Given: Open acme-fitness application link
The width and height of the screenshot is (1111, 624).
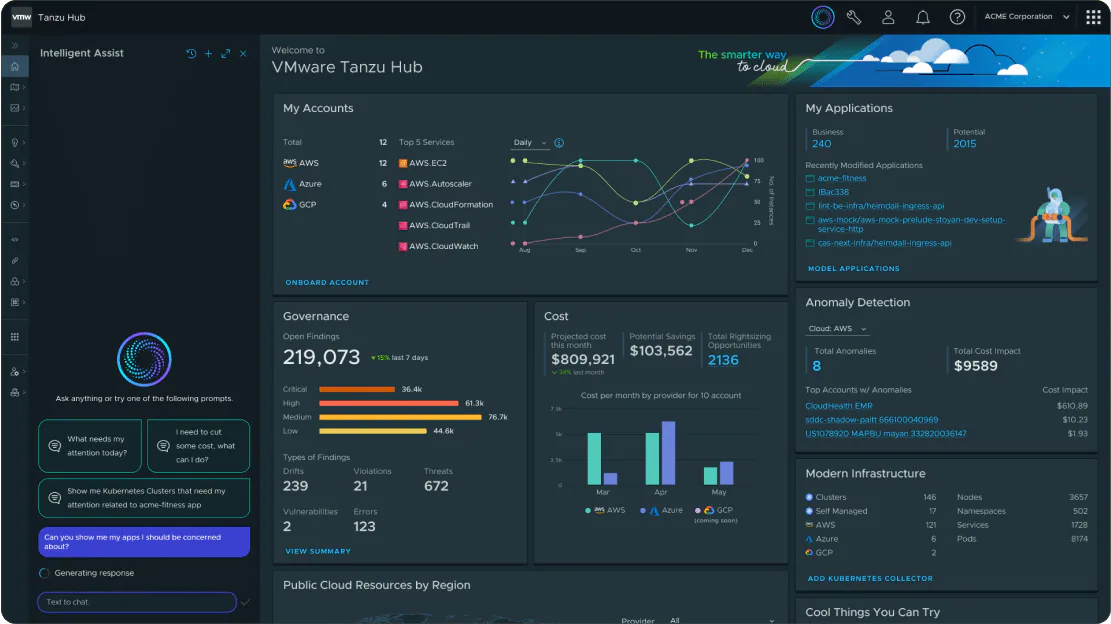Looking at the screenshot, I should [x=842, y=178].
